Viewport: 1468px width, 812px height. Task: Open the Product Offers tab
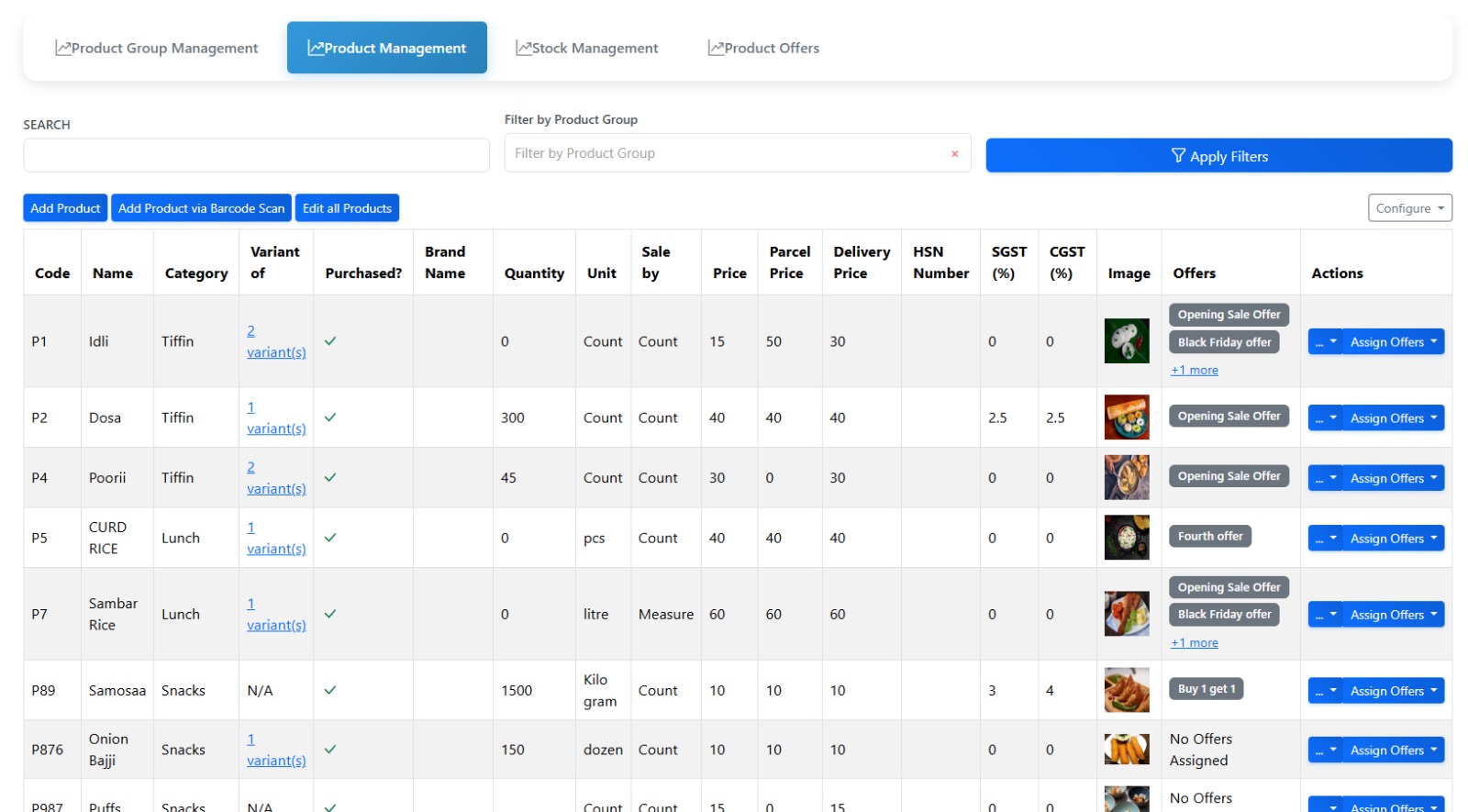[763, 49]
